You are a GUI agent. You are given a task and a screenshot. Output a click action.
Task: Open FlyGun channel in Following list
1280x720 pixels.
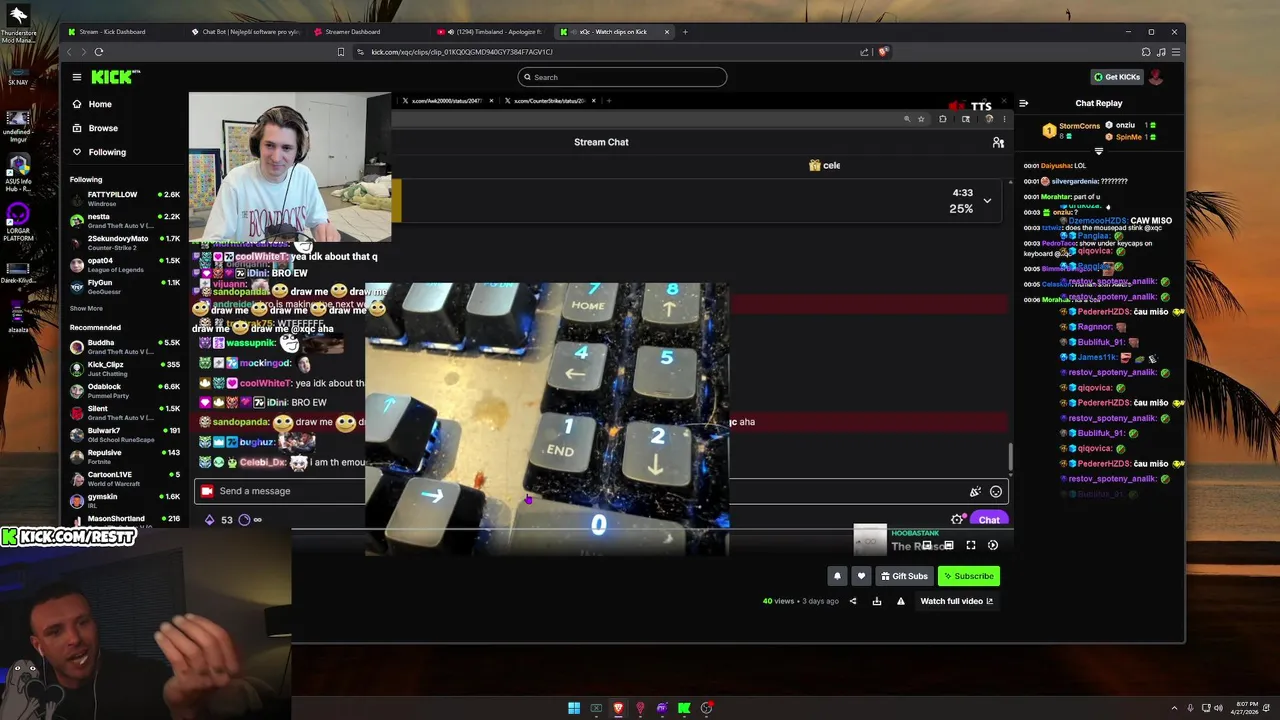(125, 286)
